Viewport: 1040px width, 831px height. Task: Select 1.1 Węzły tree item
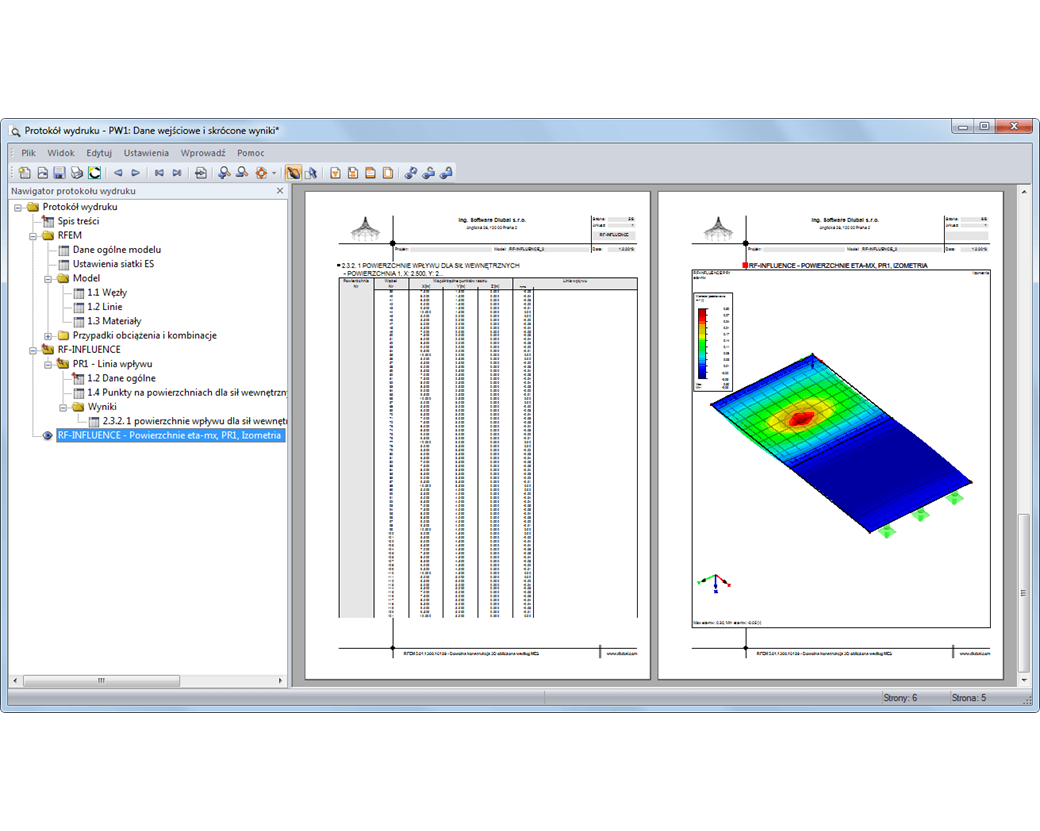pos(107,292)
